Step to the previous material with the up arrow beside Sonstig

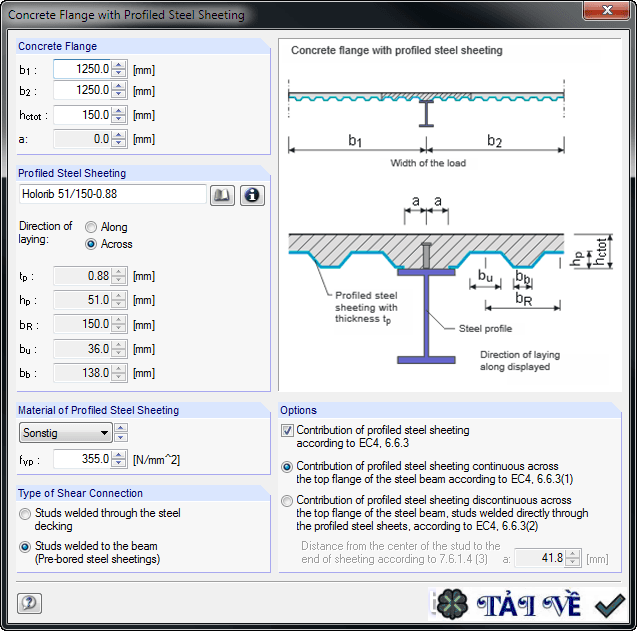coord(121,428)
